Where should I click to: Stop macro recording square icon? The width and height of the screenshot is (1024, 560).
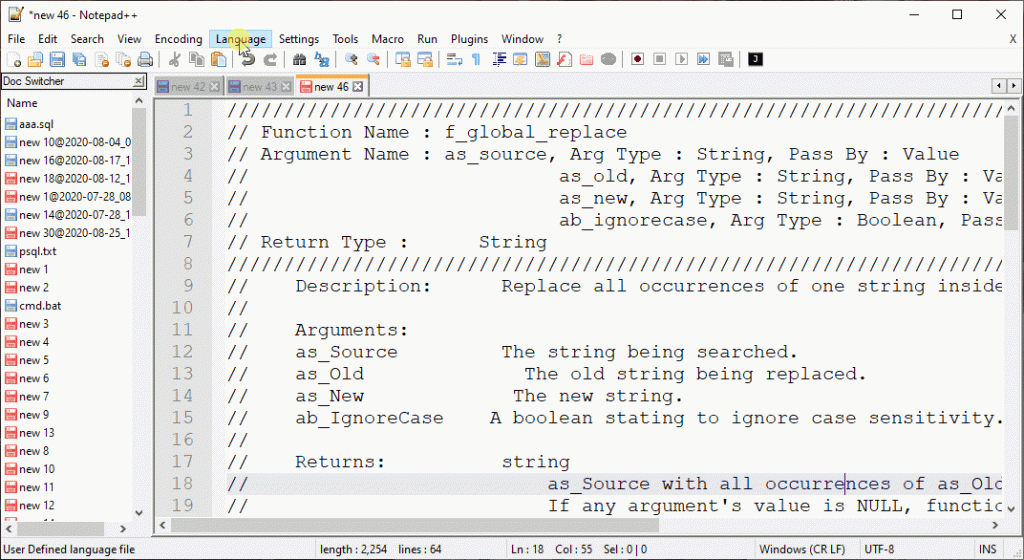pos(660,59)
